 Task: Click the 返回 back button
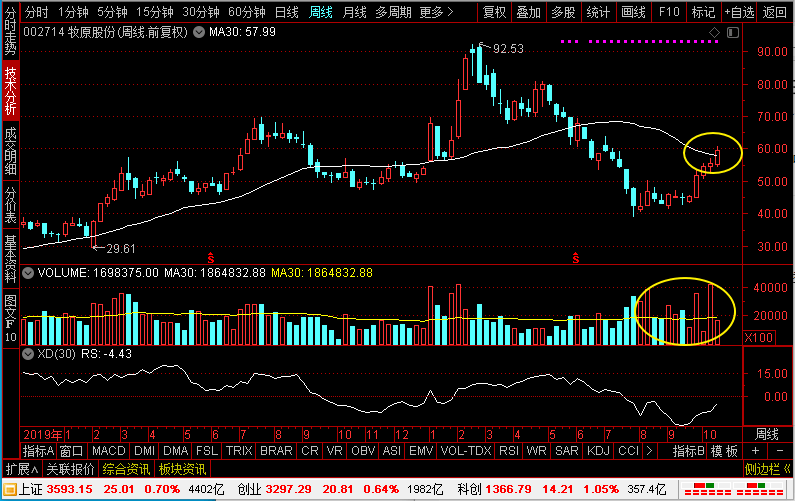click(775, 12)
